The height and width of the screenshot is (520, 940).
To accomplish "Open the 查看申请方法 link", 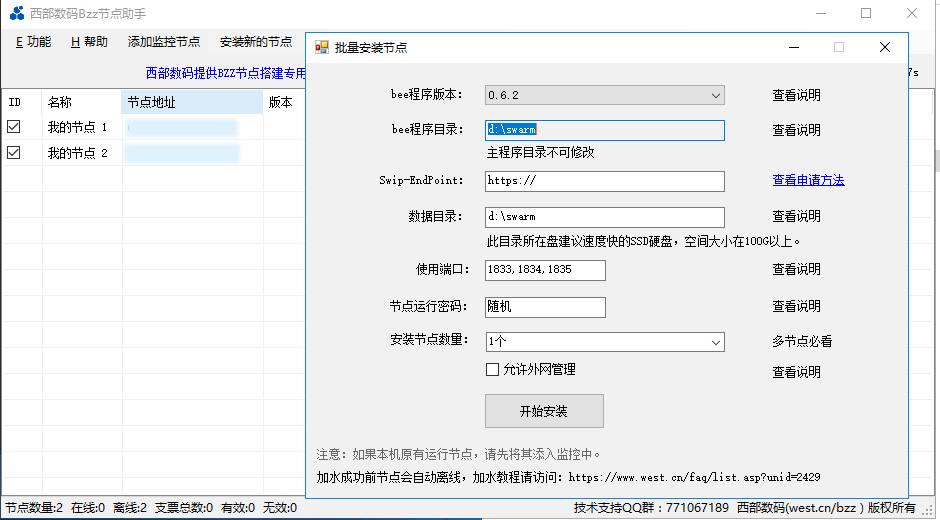I will click(x=808, y=180).
